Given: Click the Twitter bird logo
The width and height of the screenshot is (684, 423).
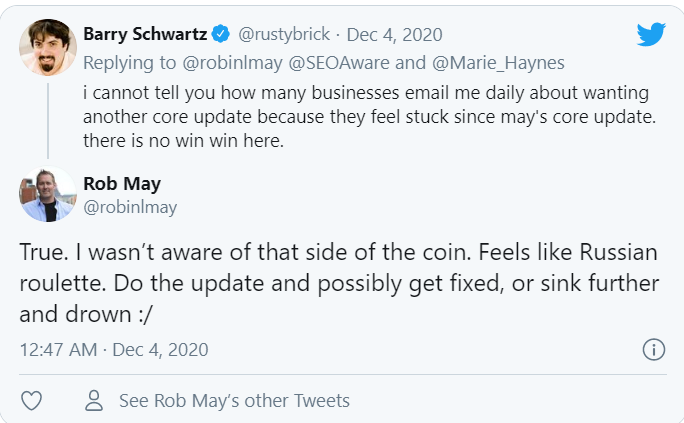Looking at the screenshot, I should (651, 36).
